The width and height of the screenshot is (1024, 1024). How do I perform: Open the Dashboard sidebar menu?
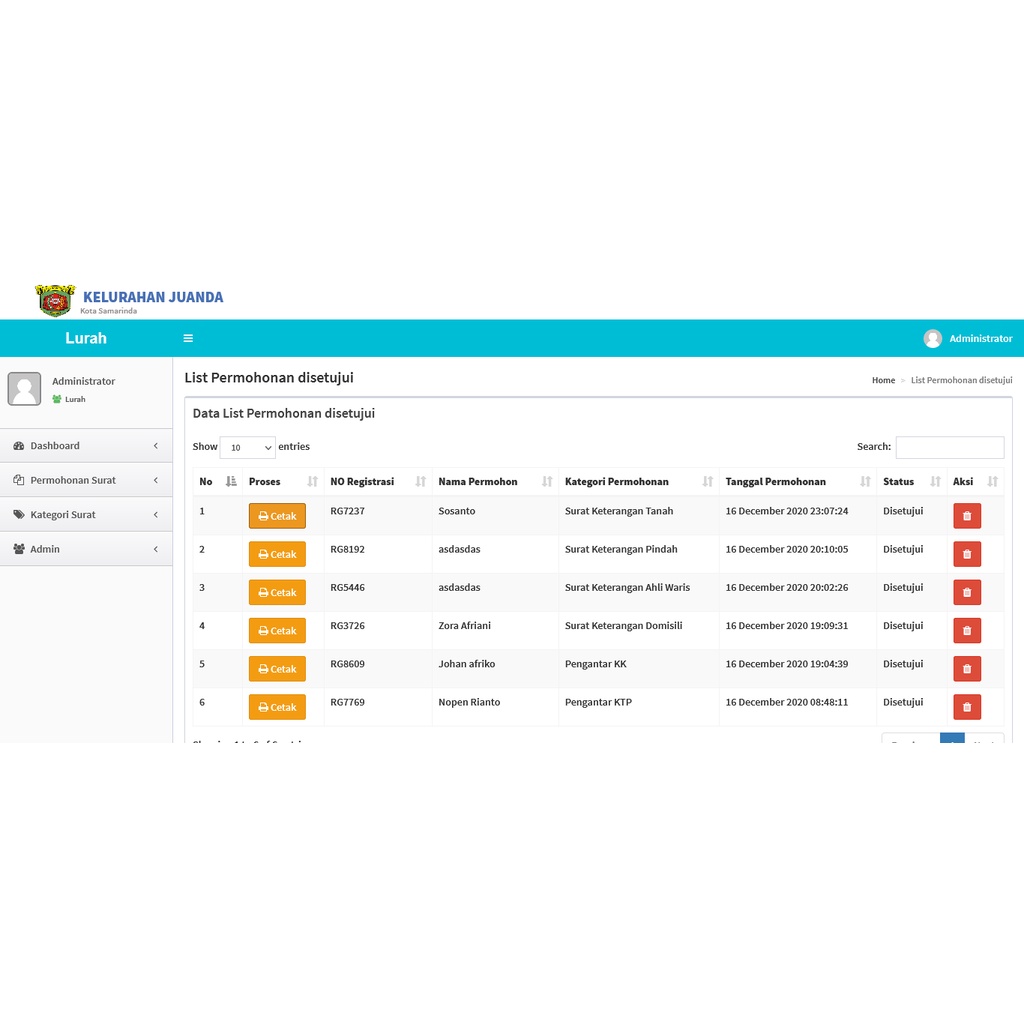(86, 445)
